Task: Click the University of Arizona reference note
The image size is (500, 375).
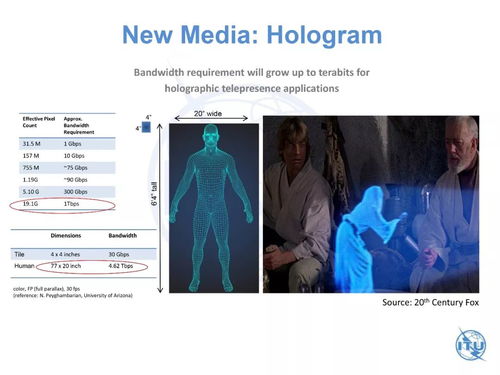Action: tap(73, 296)
